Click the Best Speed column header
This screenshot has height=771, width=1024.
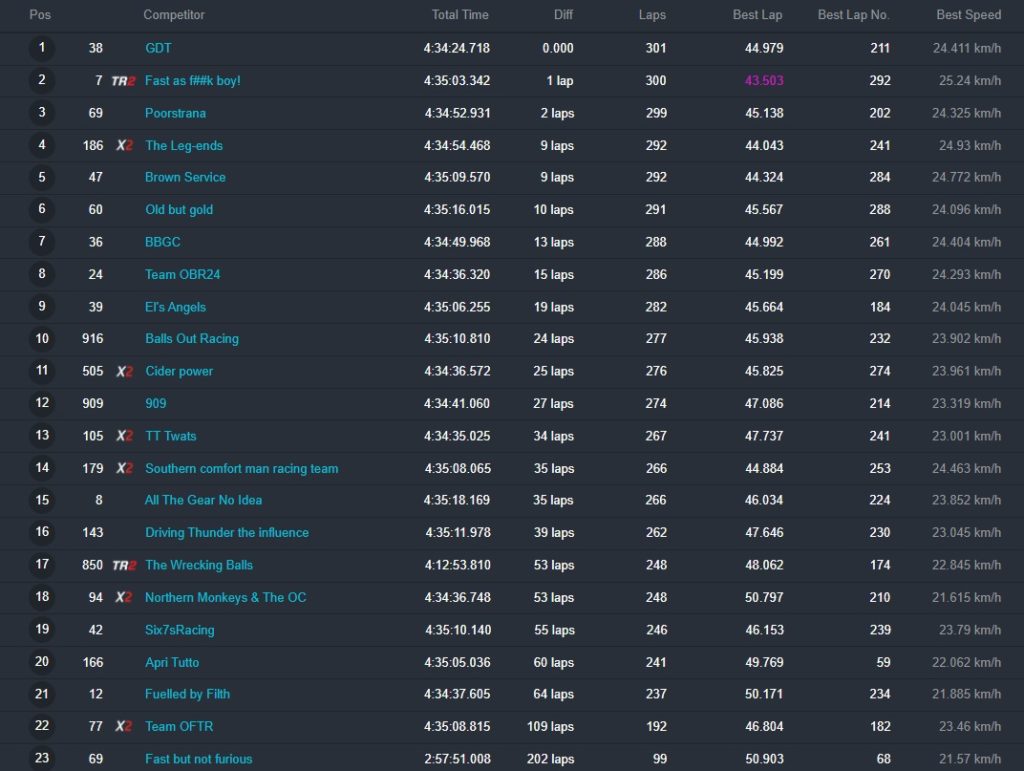point(968,15)
